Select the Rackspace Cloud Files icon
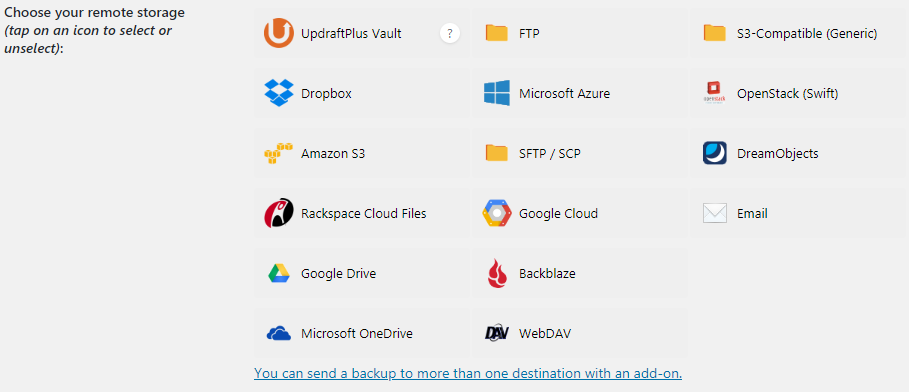This screenshot has width=909, height=392. tap(279, 213)
